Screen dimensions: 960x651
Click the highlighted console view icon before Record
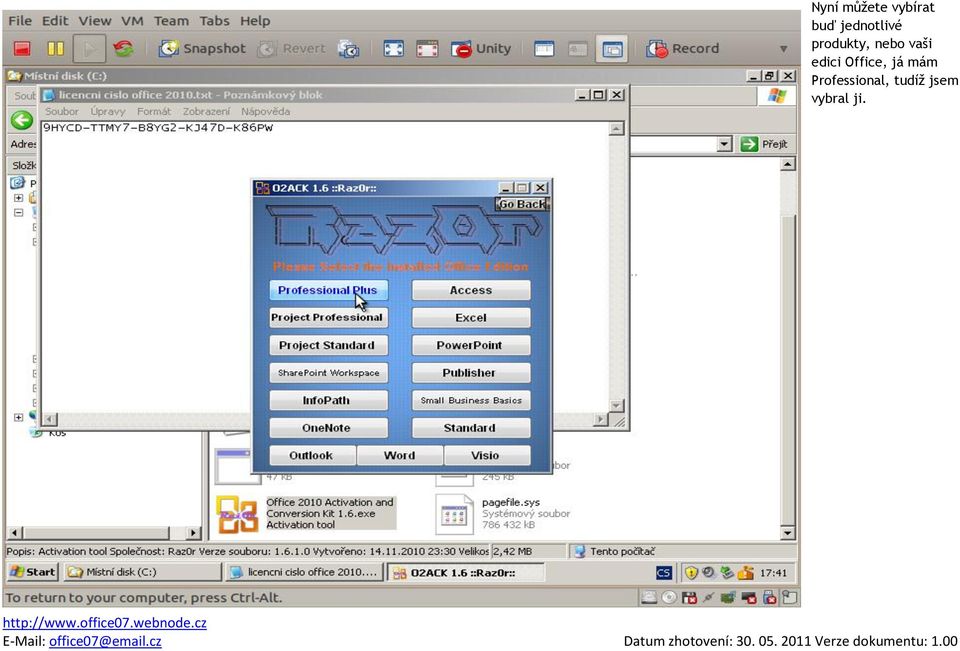612,48
